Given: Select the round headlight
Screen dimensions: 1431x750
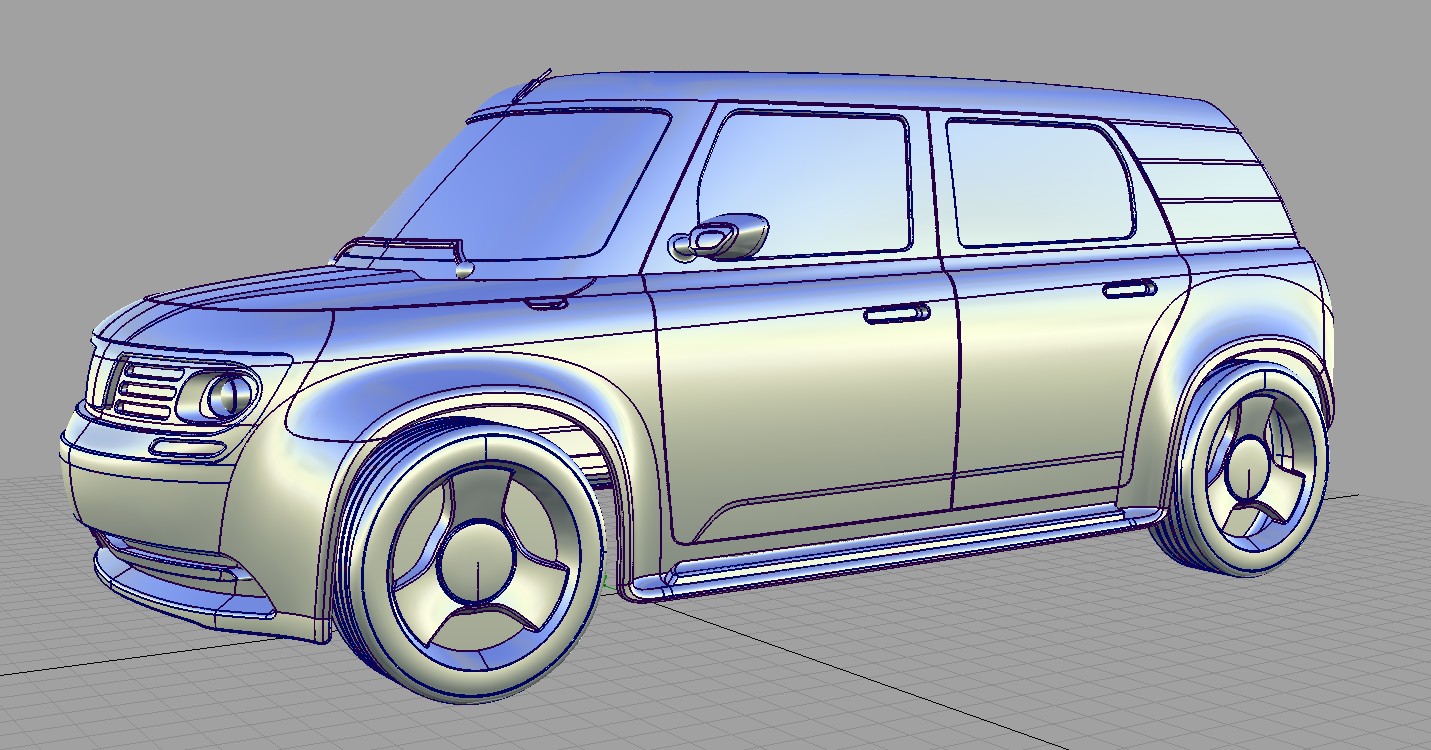Looking at the screenshot, I should [229, 396].
